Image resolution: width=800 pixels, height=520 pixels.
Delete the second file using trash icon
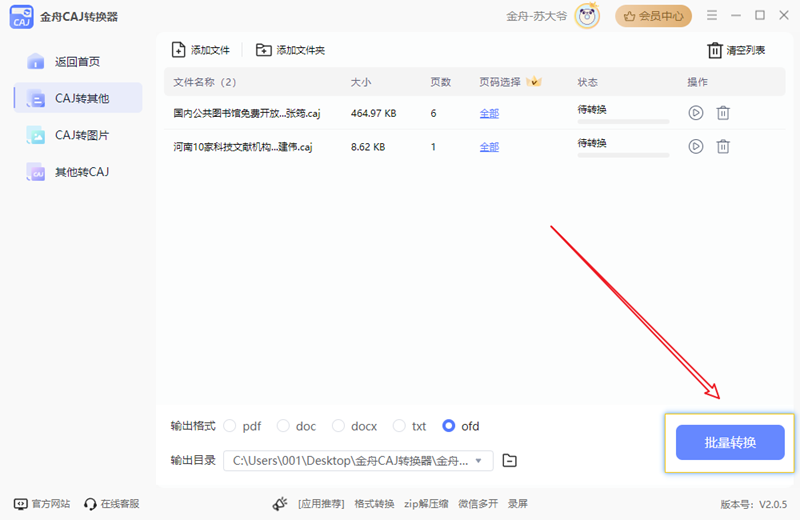(x=723, y=146)
